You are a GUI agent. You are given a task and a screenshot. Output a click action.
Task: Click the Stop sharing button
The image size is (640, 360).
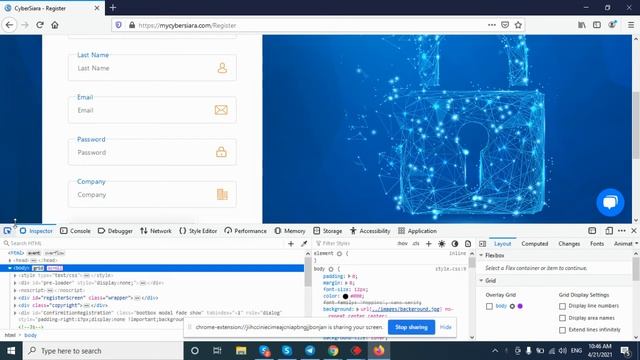(x=411, y=327)
